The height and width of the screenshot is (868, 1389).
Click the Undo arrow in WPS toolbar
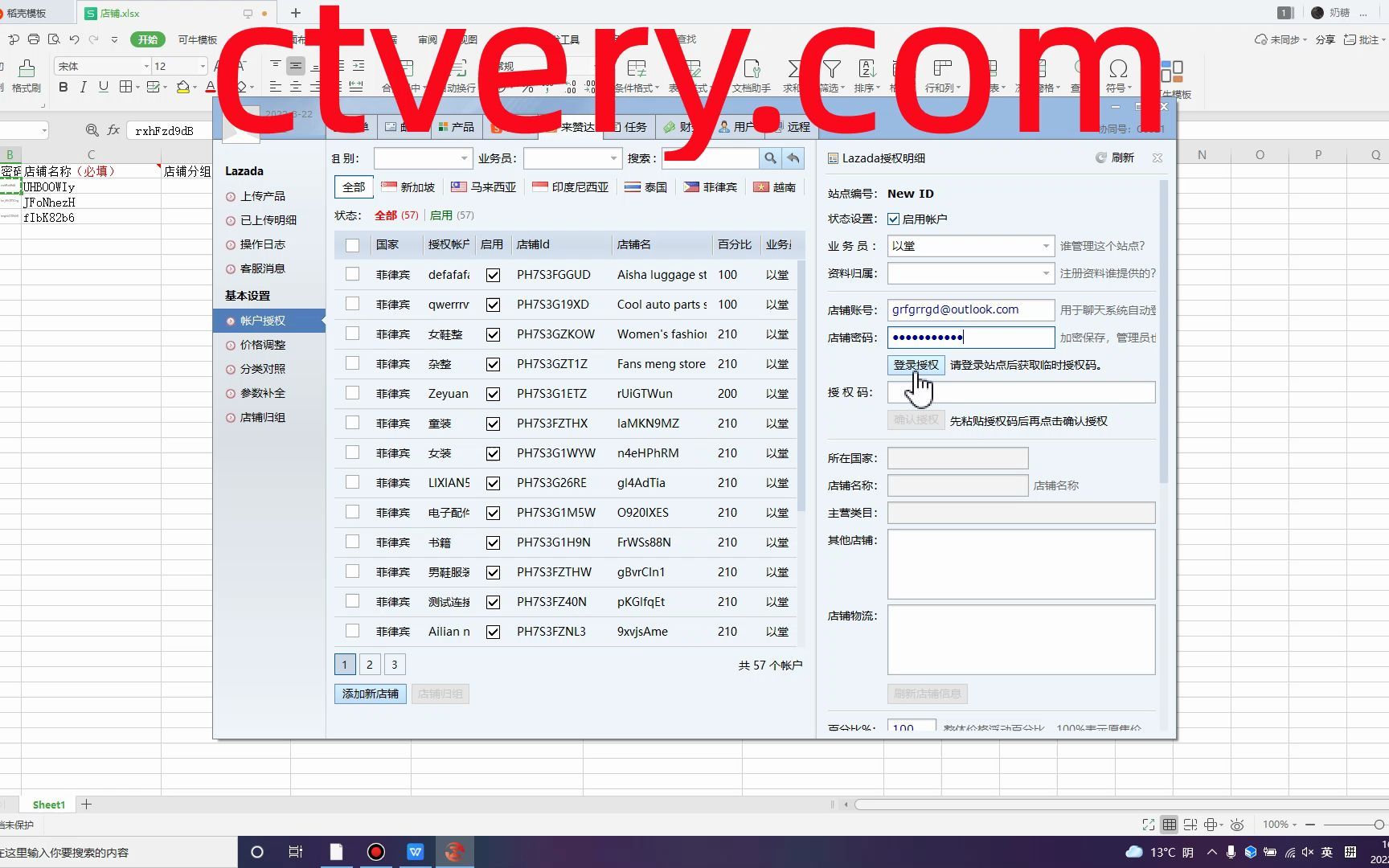pos(74,39)
